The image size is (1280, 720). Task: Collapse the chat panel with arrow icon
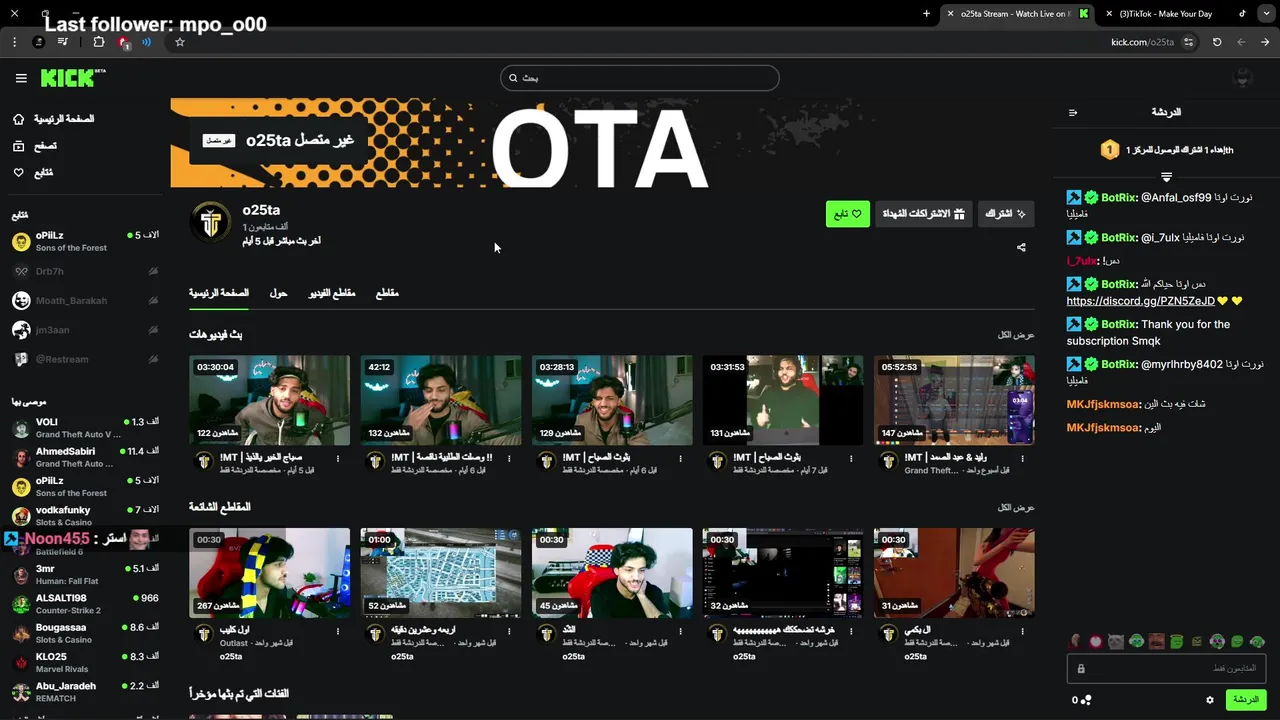pos(1073,113)
